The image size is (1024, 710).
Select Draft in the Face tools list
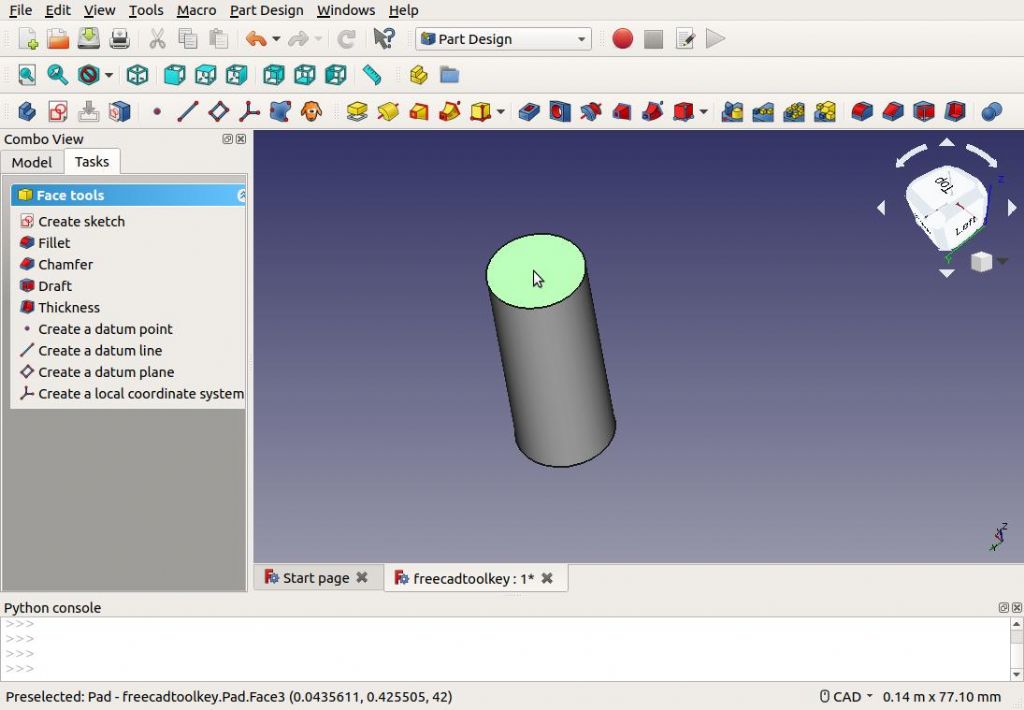pos(55,286)
